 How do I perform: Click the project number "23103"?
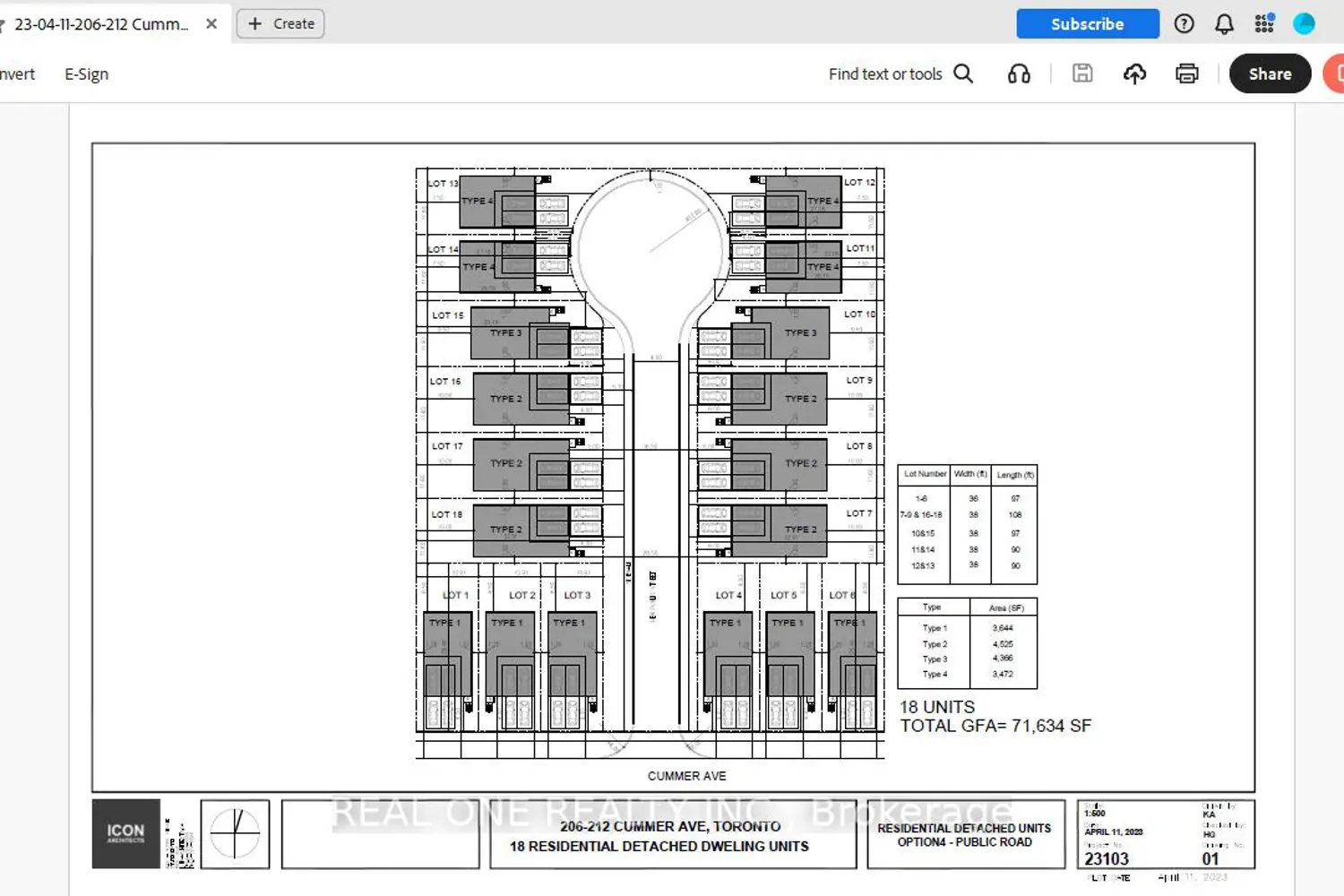click(1107, 858)
